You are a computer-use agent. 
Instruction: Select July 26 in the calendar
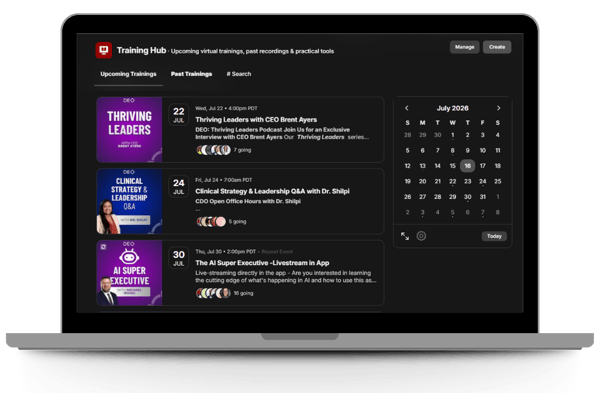[408, 197]
